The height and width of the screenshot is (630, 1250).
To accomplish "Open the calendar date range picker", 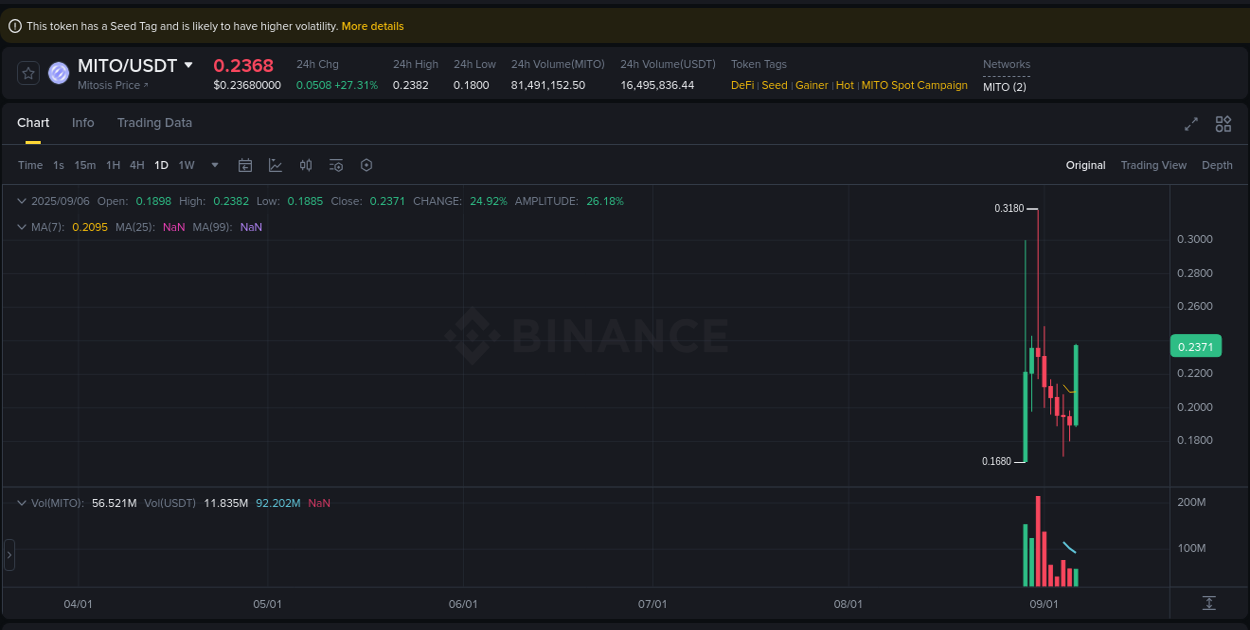I will (245, 165).
